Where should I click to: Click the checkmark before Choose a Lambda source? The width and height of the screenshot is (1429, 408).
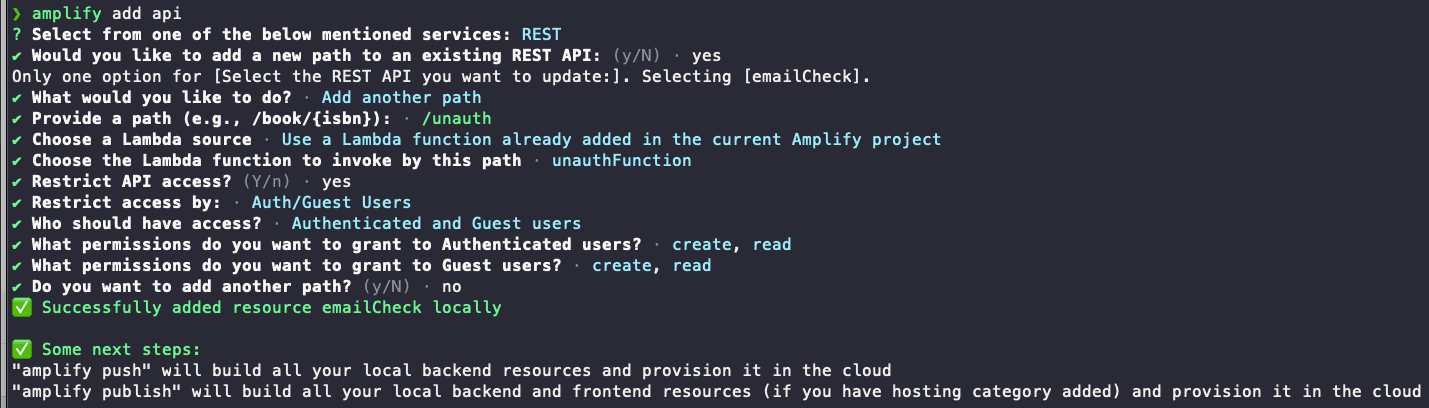16,139
